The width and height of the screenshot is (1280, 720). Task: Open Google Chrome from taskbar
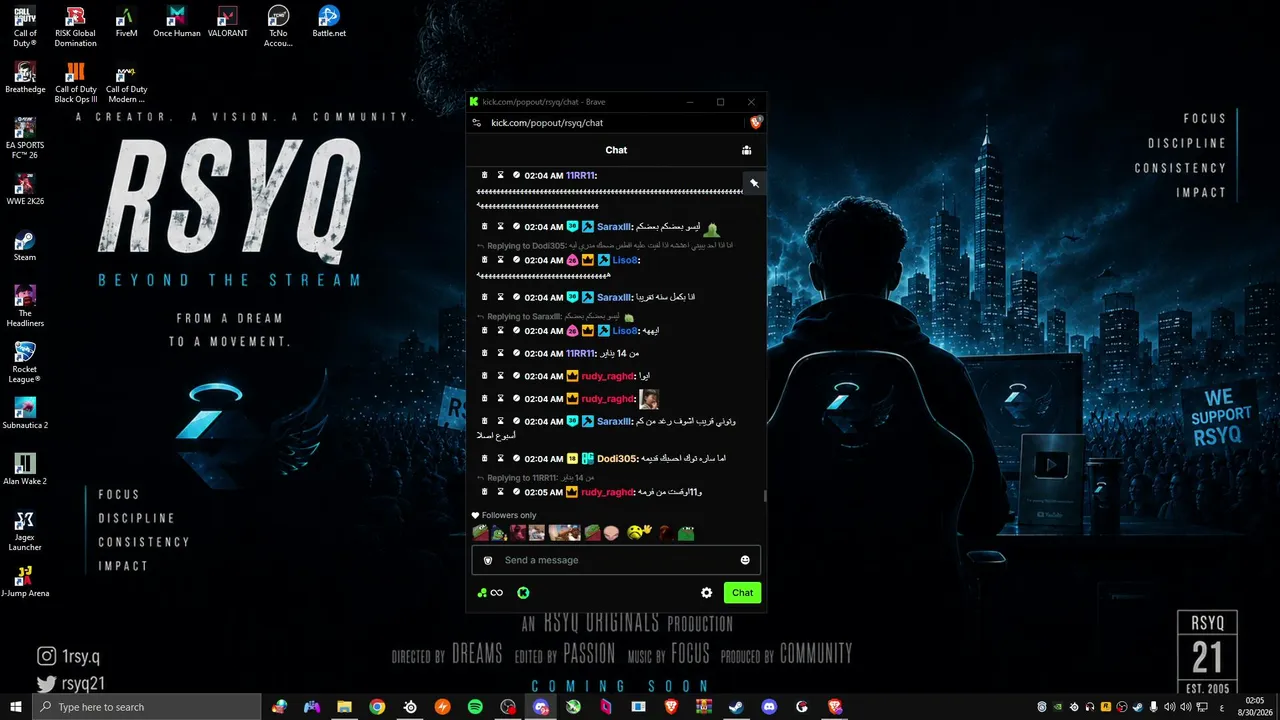coord(377,707)
